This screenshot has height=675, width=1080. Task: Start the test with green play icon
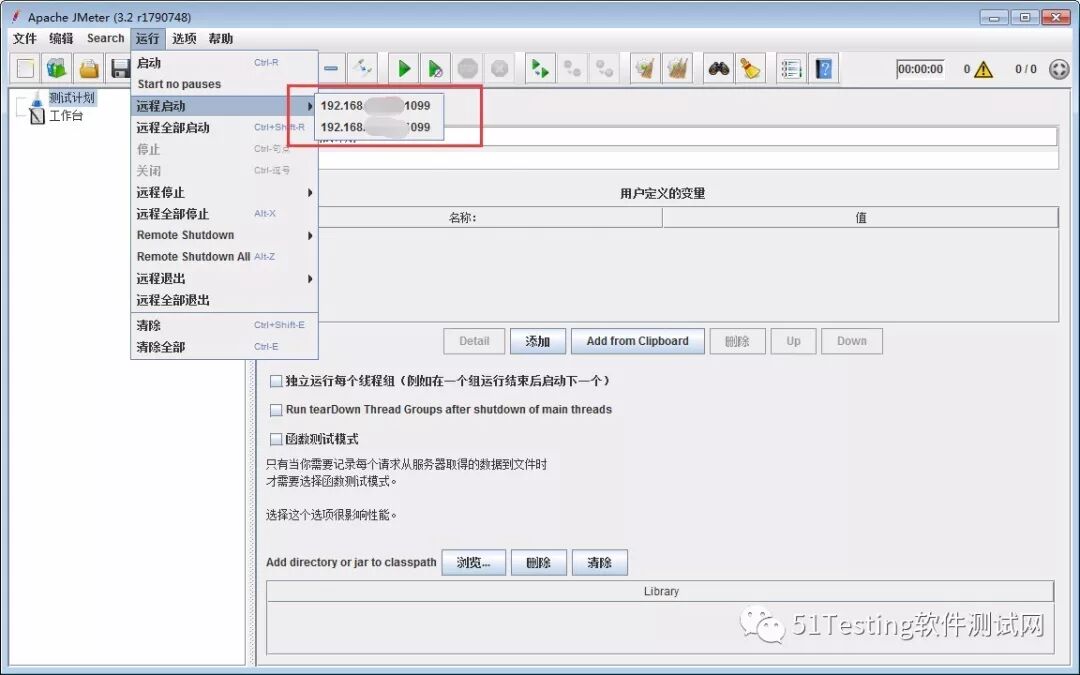click(x=404, y=68)
